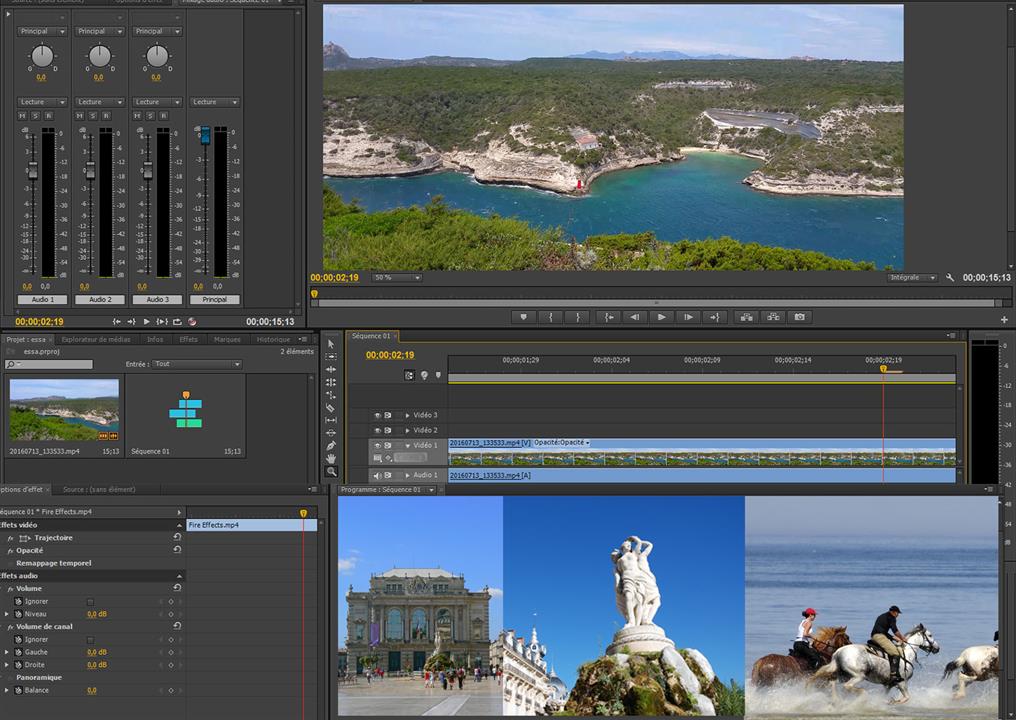Mute the Audio 1 mixer channel
Viewport: 1016px width, 720px height.
tap(22, 115)
